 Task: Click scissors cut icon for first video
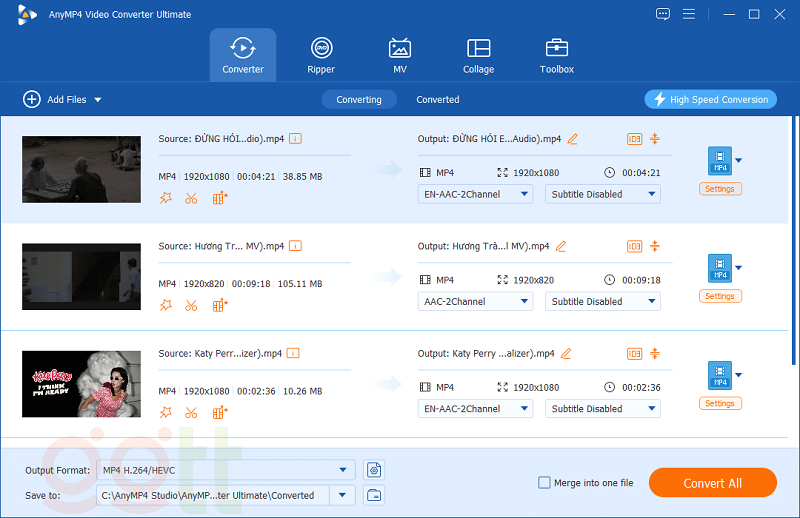pyautogui.click(x=191, y=198)
